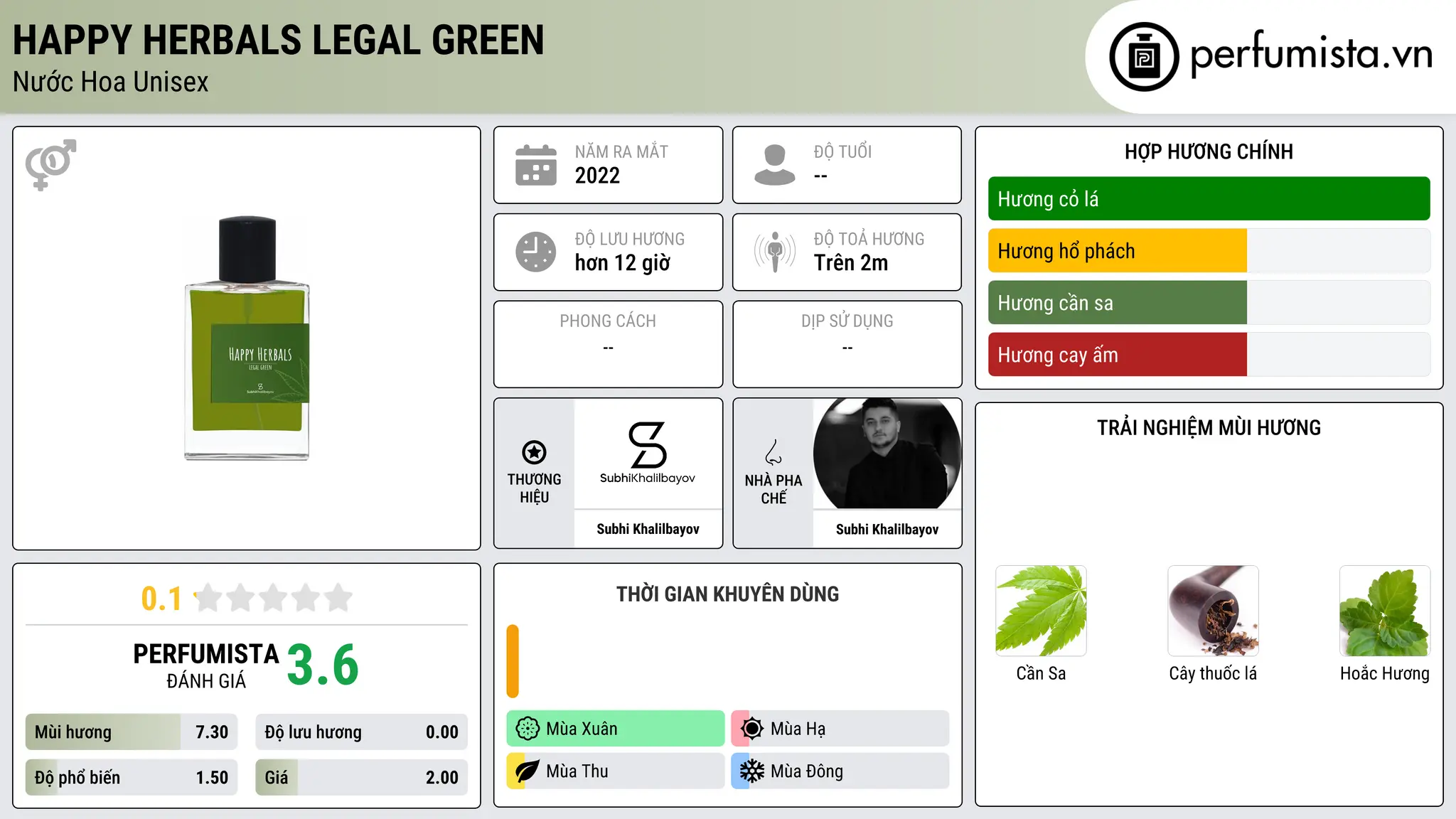The width and height of the screenshot is (1456, 819).
Task: Click the summer sun icon
Action: 752,729
